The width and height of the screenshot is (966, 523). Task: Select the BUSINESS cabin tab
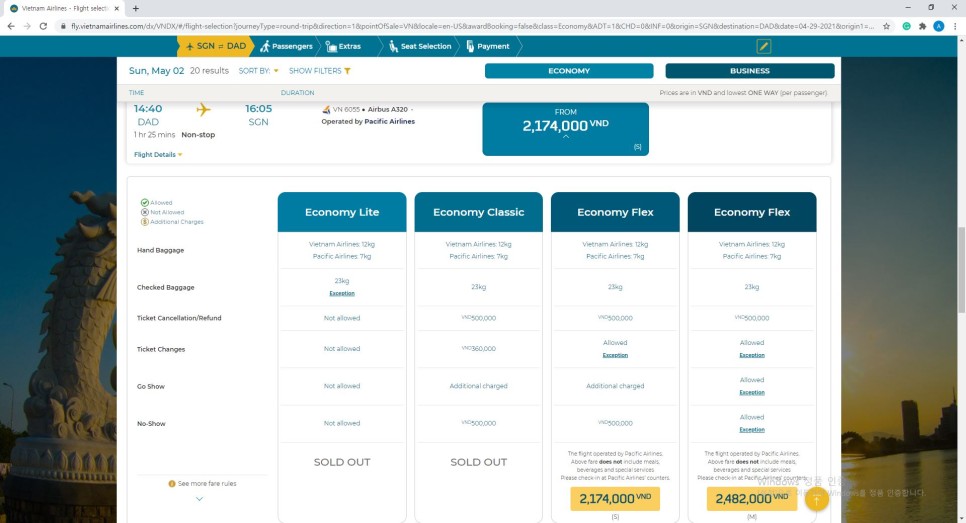[750, 71]
